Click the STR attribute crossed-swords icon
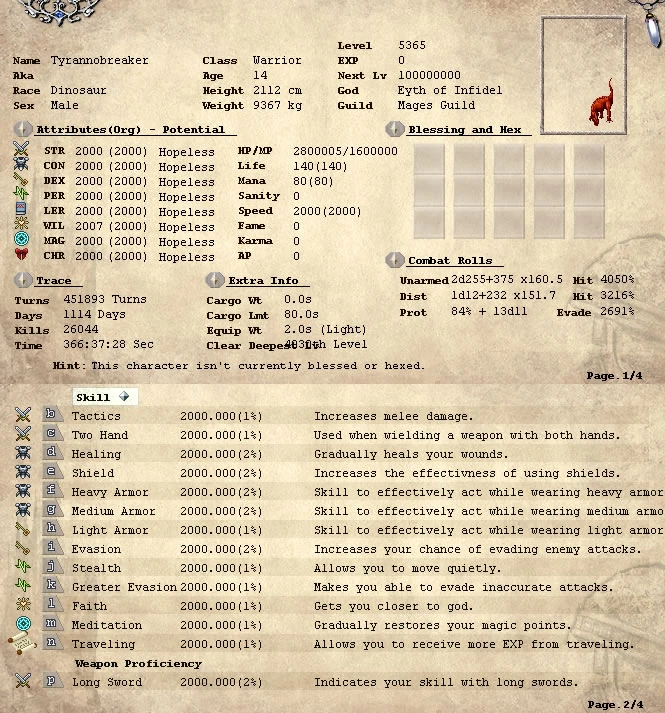This screenshot has height=713, width=665. (22, 152)
